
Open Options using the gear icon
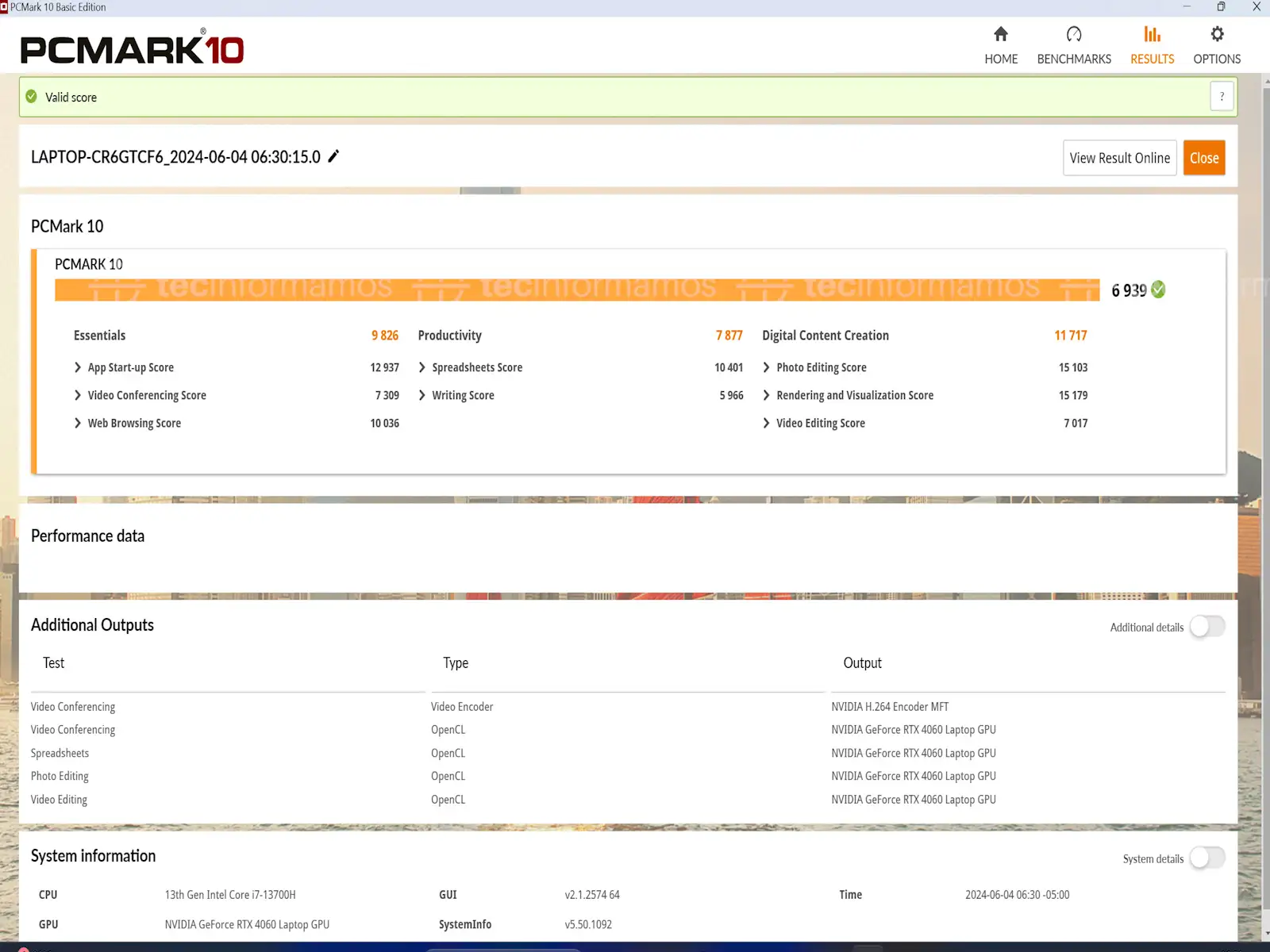(1216, 34)
